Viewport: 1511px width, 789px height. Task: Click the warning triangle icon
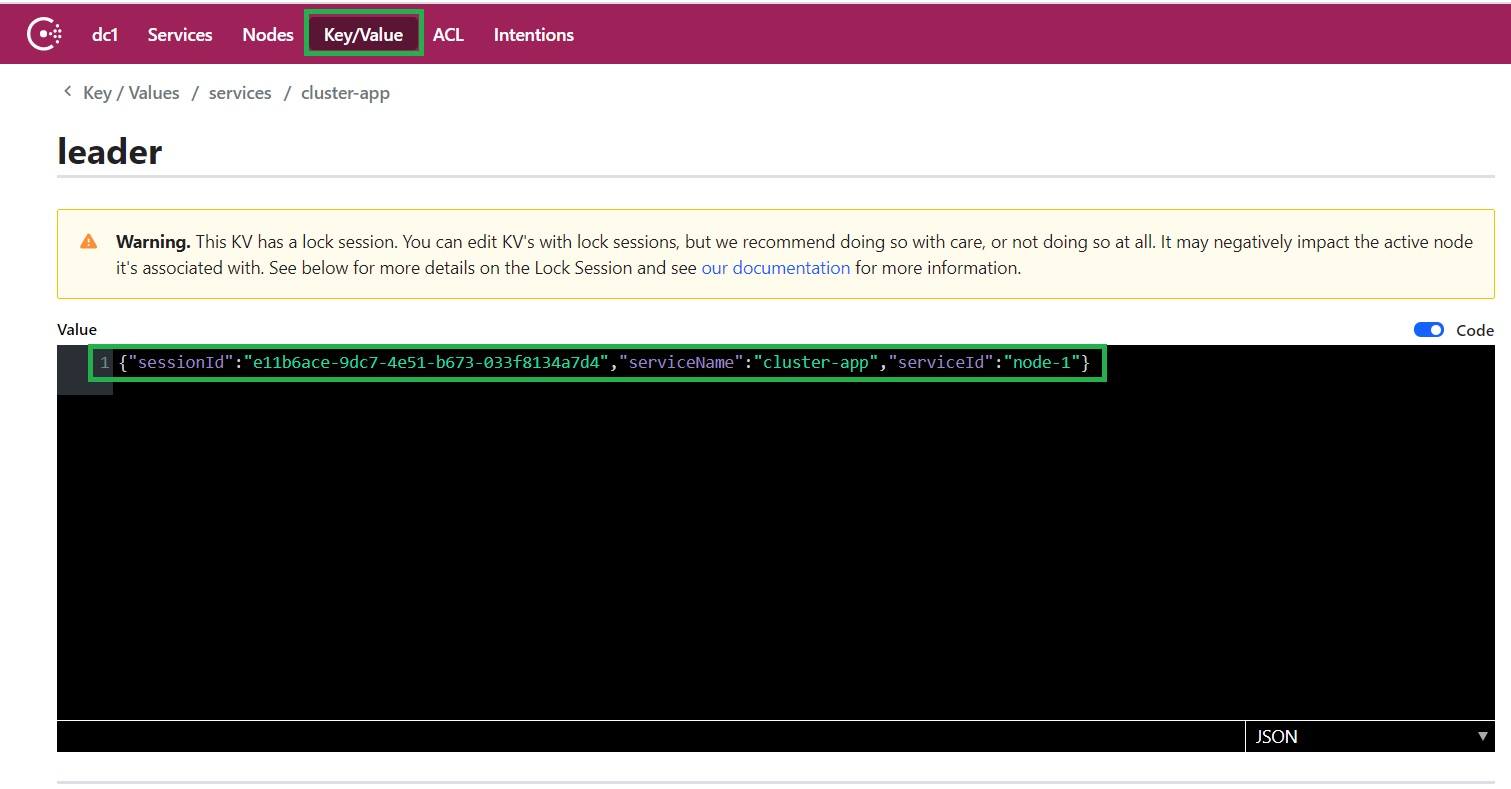pos(89,241)
